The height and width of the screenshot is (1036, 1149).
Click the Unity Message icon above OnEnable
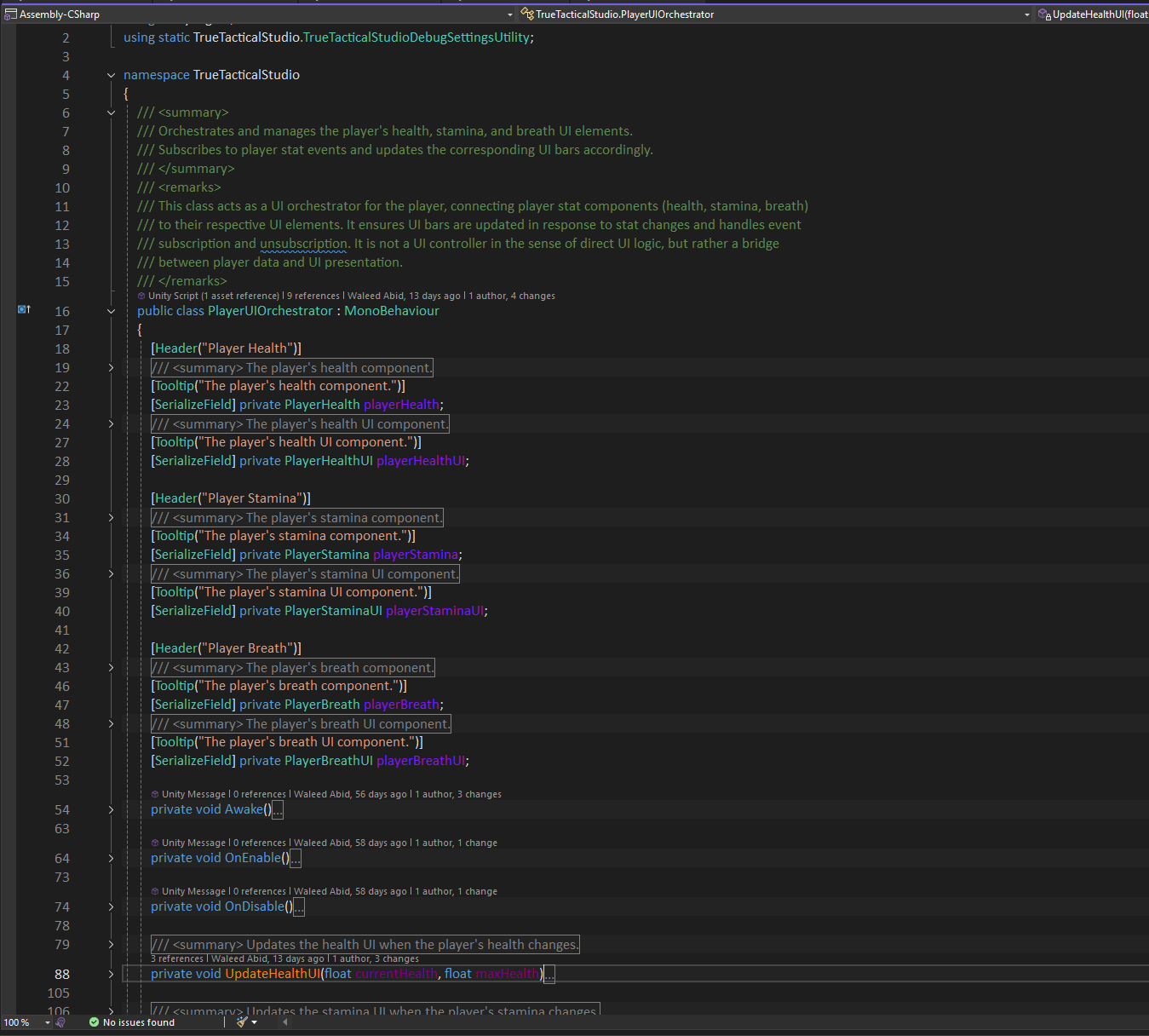155,843
